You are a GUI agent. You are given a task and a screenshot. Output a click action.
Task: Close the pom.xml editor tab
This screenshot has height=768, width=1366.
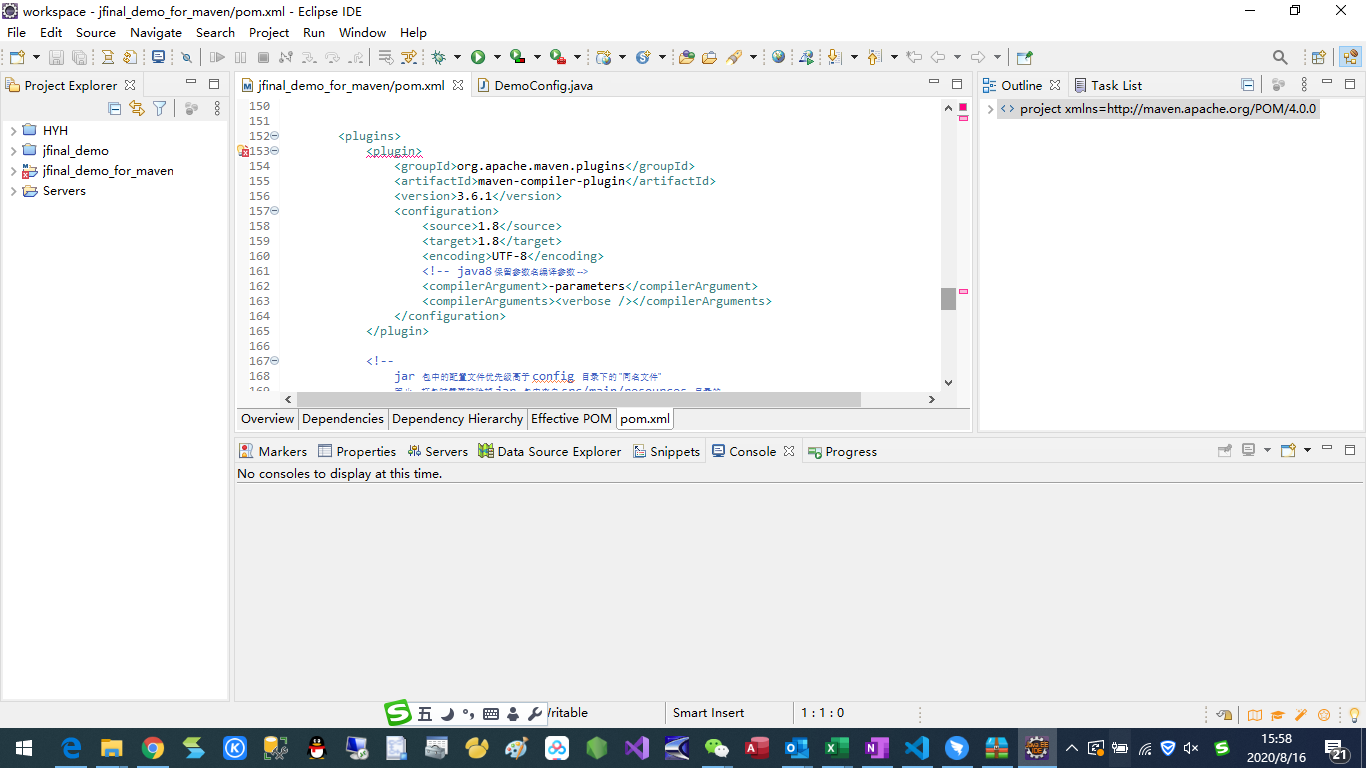458,85
